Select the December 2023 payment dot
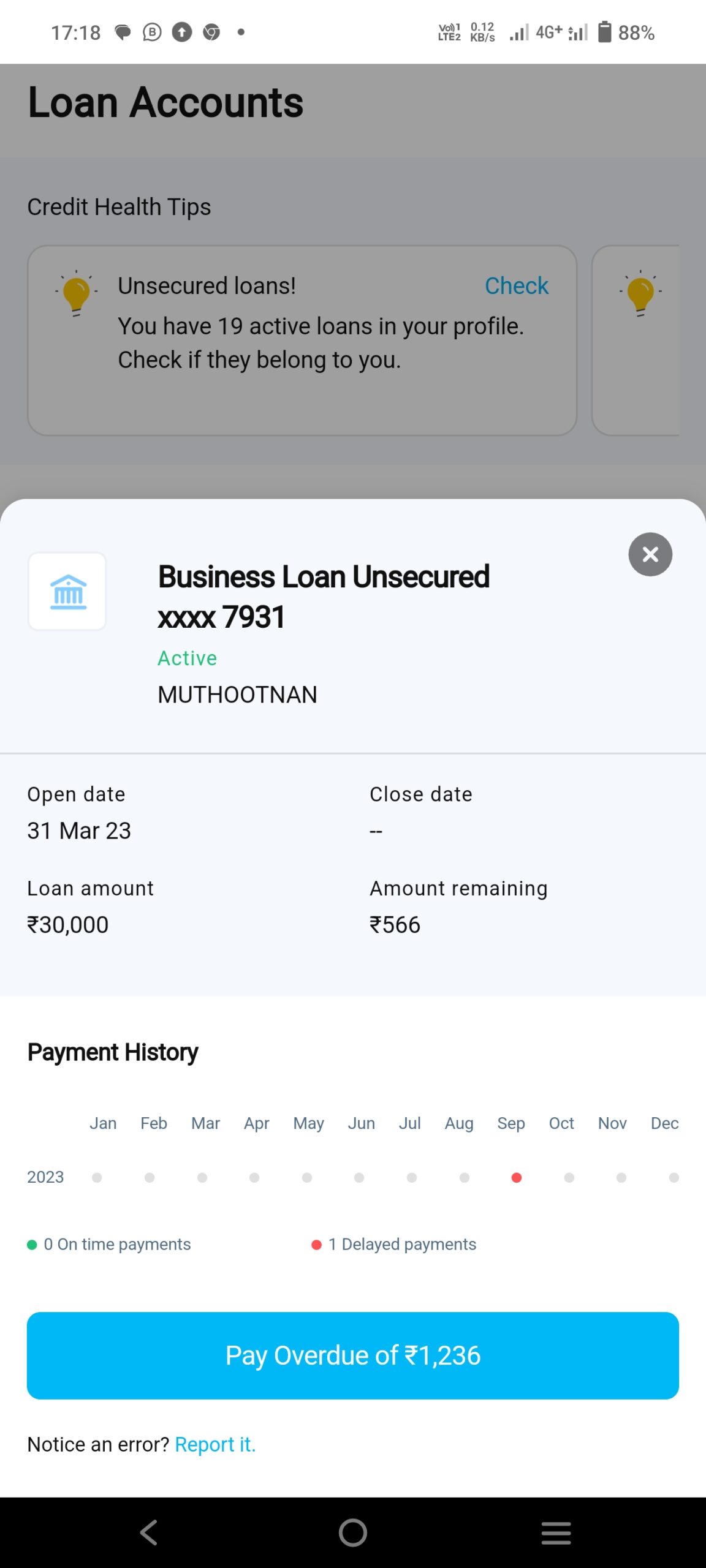 674,1177
